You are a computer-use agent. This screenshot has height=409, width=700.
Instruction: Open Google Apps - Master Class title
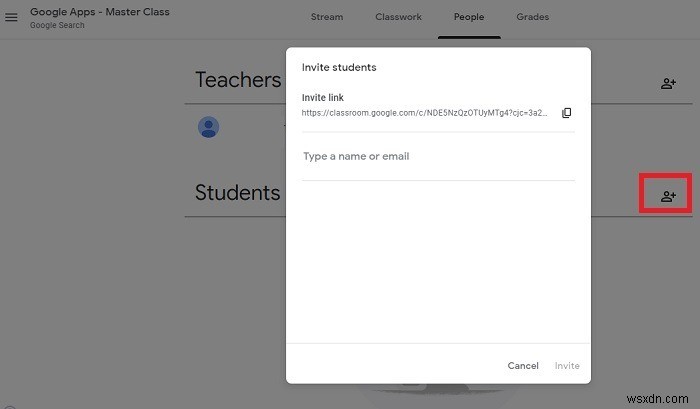point(100,12)
